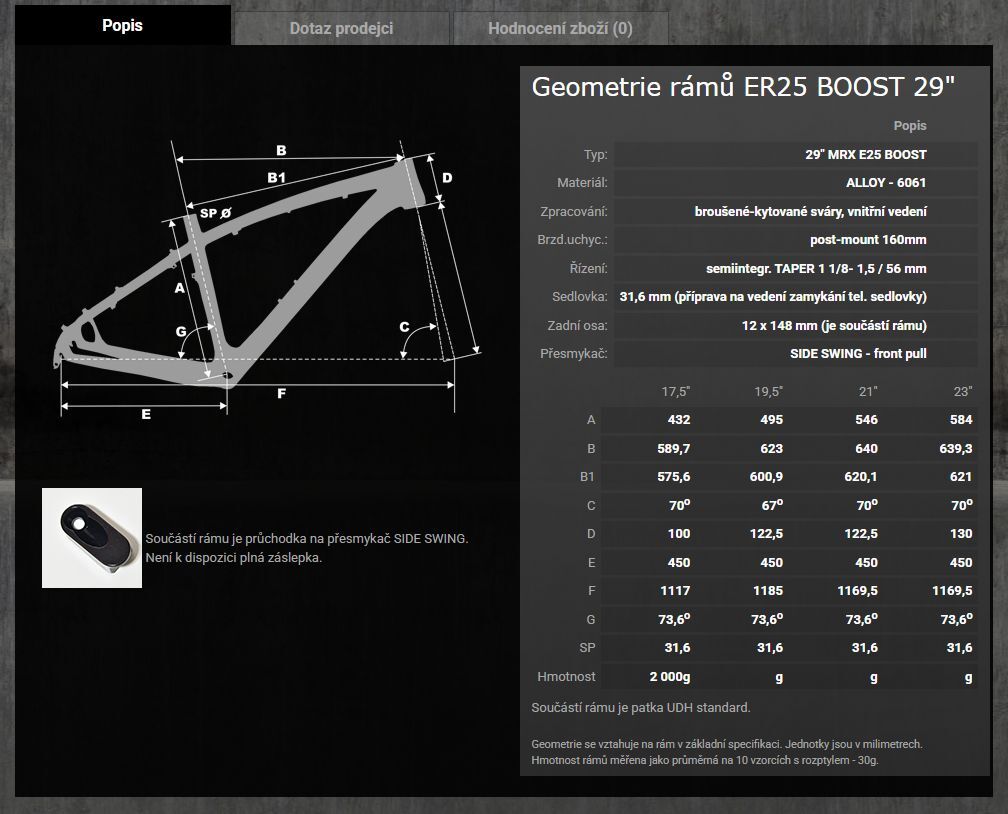Select the 19,5" size column header
The width and height of the screenshot is (1008, 814).
(x=767, y=391)
